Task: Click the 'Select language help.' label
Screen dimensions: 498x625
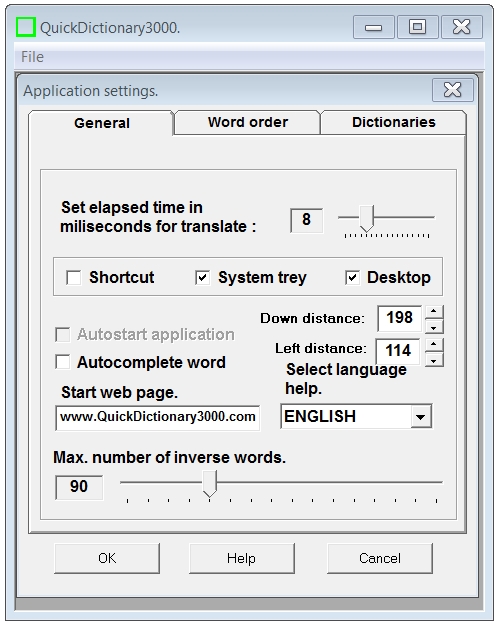Action: [x=346, y=379]
